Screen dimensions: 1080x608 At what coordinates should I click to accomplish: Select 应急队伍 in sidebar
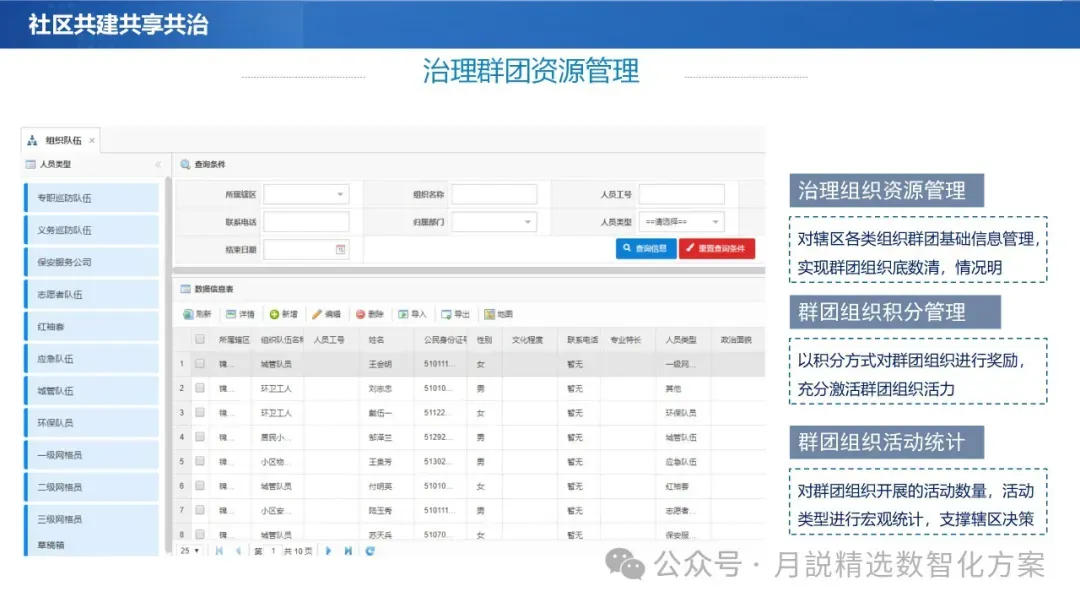coord(91,359)
